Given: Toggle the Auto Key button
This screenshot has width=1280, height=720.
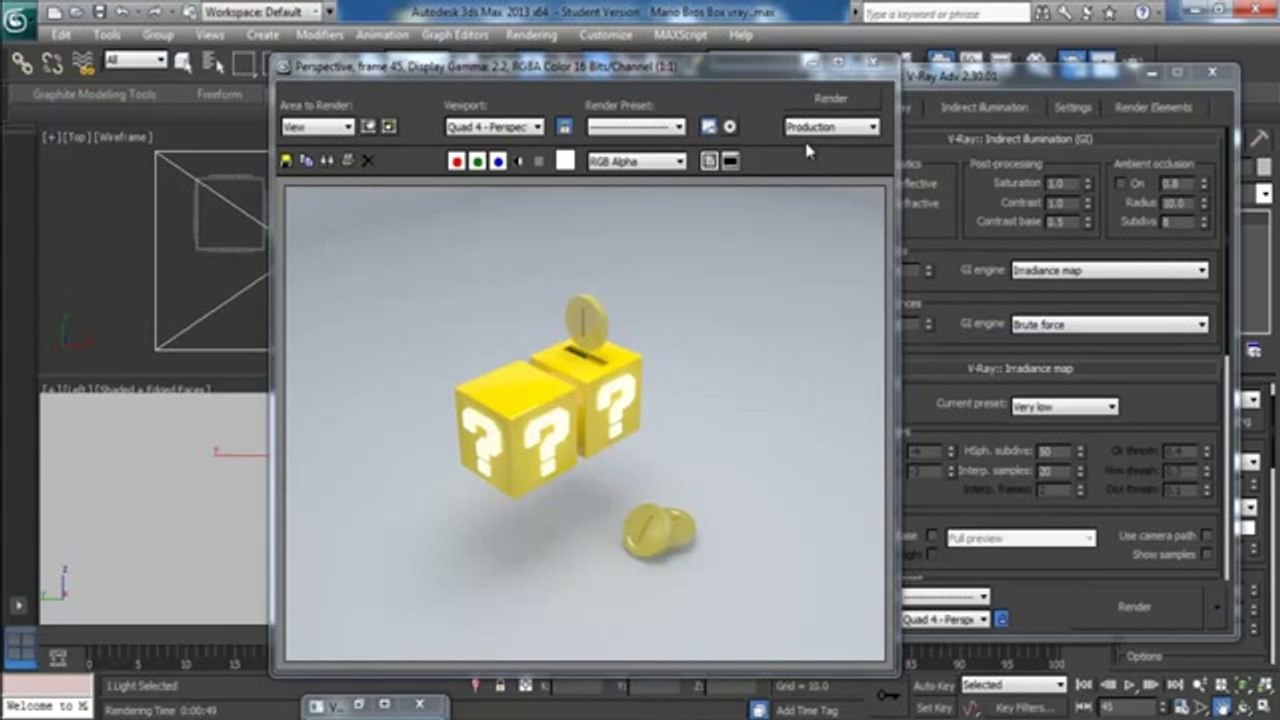Looking at the screenshot, I should [934, 685].
